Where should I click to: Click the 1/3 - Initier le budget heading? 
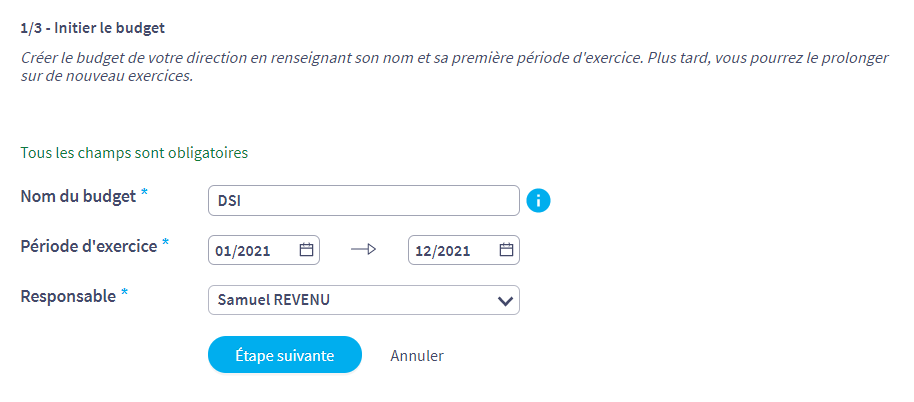(x=93, y=27)
